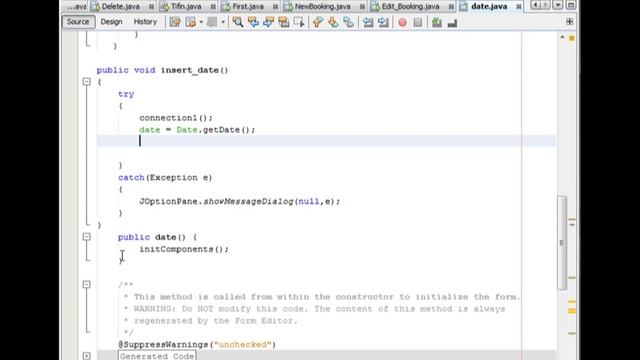The width and height of the screenshot is (640, 360).
Task: Switch to the Design view
Action: [111, 22]
